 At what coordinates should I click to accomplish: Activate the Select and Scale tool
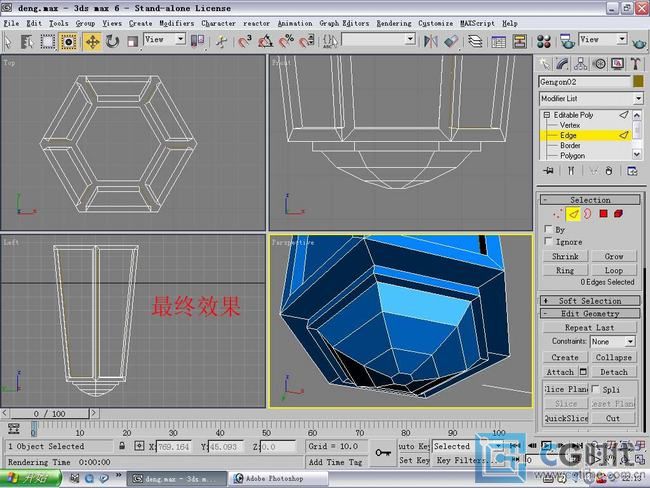[x=132, y=42]
